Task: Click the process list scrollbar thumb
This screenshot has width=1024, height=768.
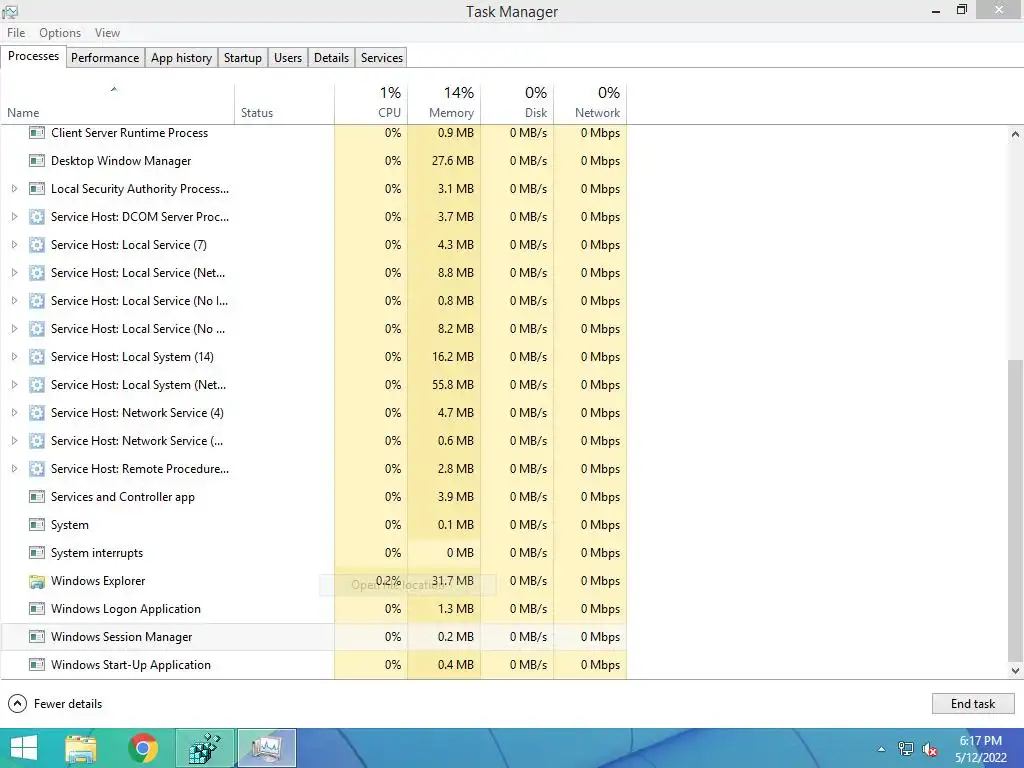Action: [x=1015, y=509]
